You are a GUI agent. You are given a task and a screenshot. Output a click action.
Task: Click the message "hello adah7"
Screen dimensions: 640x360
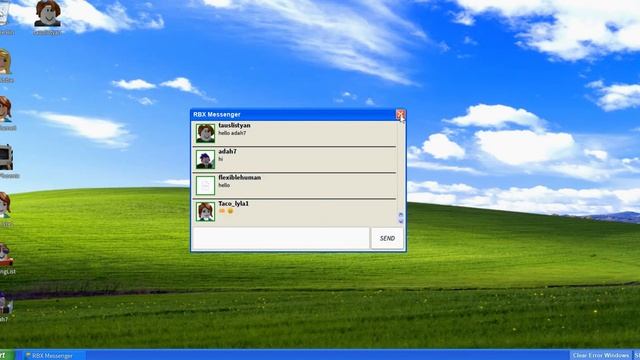pyautogui.click(x=232, y=133)
